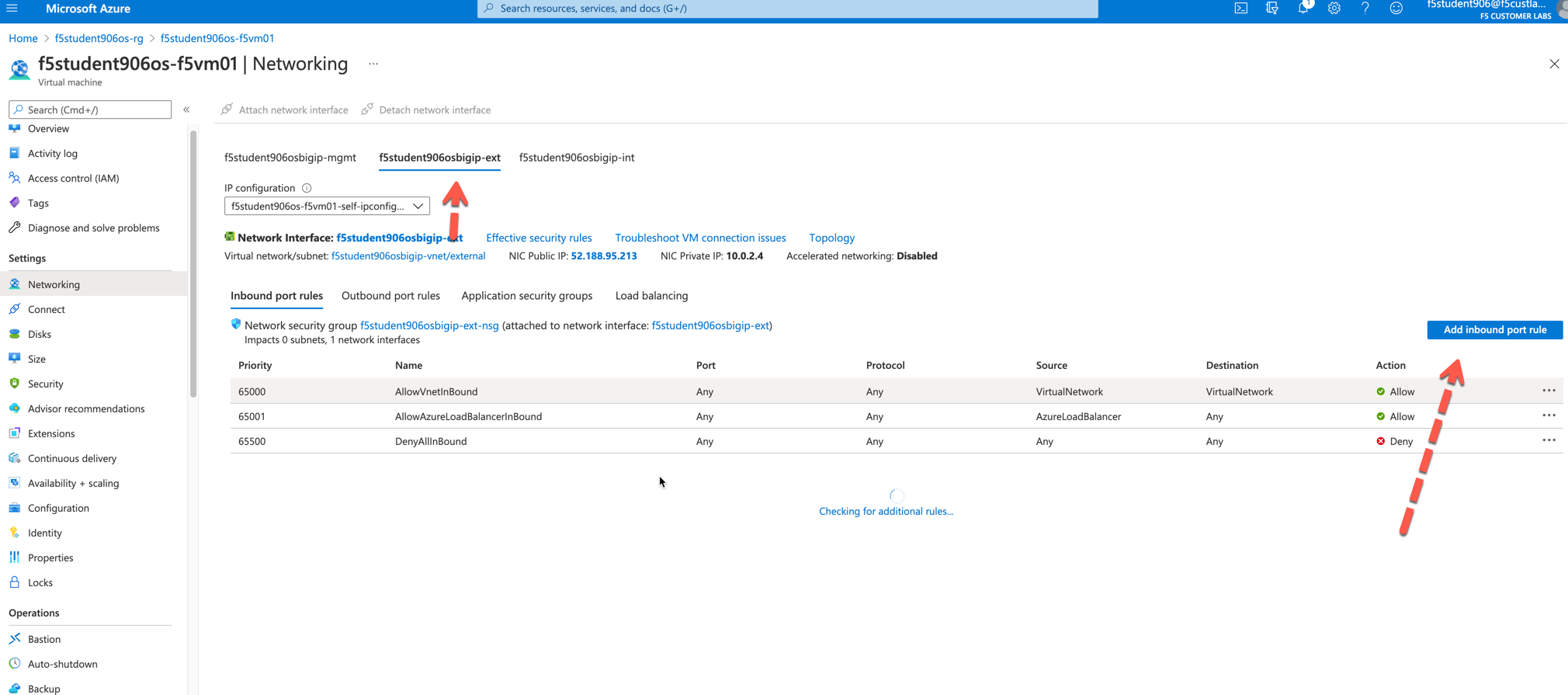Viewport: 1568px width, 695px height.
Task: Select the Inbound port rules tab
Action: [x=276, y=296]
